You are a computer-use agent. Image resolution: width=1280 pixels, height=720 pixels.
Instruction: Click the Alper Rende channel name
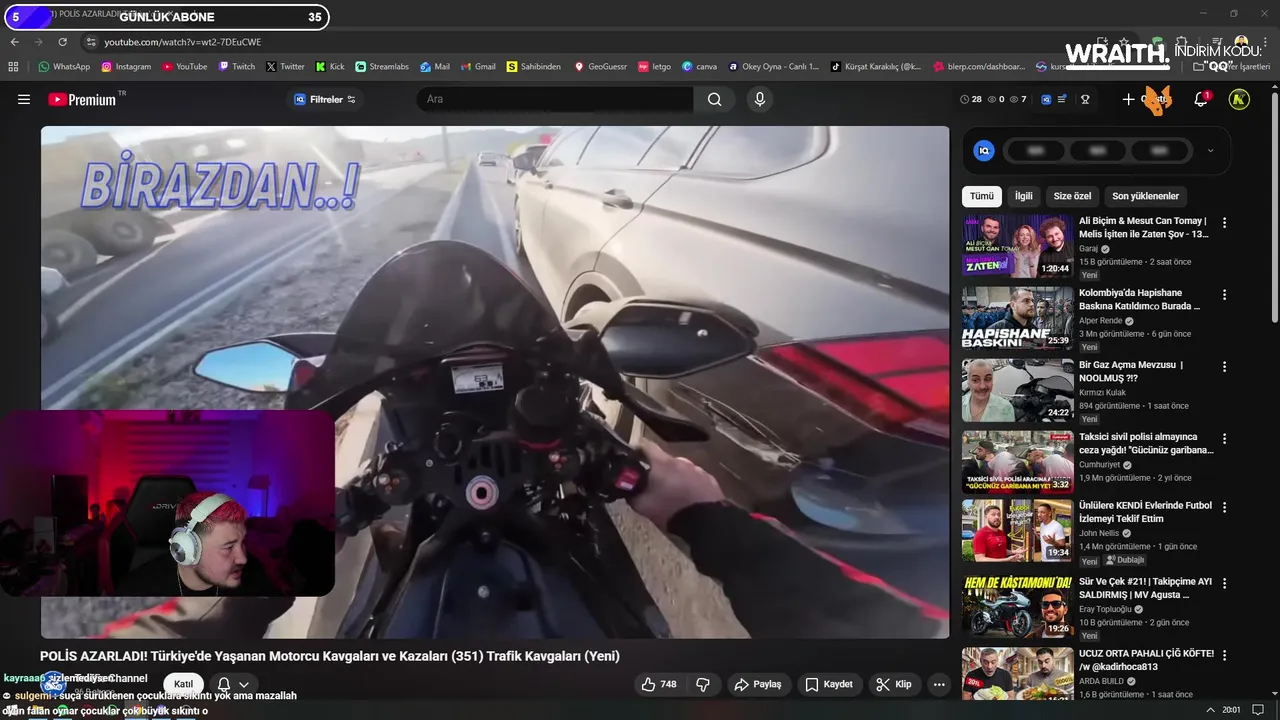pos(1101,321)
